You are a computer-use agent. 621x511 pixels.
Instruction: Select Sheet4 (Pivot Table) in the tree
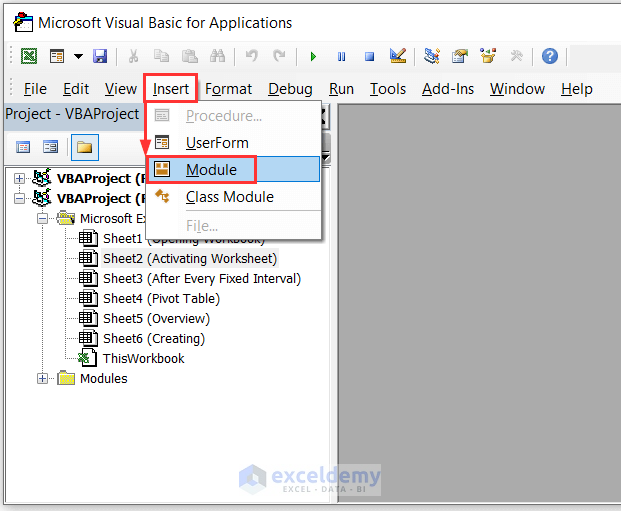(x=162, y=299)
